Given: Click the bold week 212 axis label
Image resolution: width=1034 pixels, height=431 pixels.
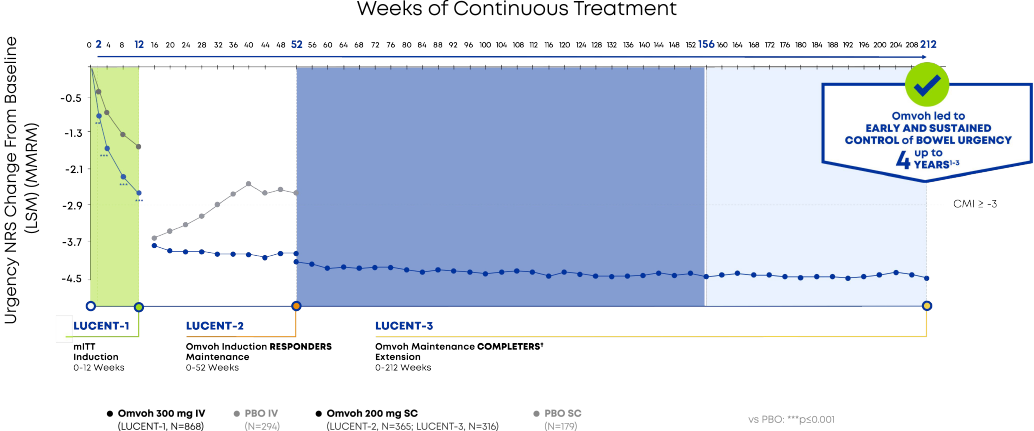Looking at the screenshot, I should 928,45.
